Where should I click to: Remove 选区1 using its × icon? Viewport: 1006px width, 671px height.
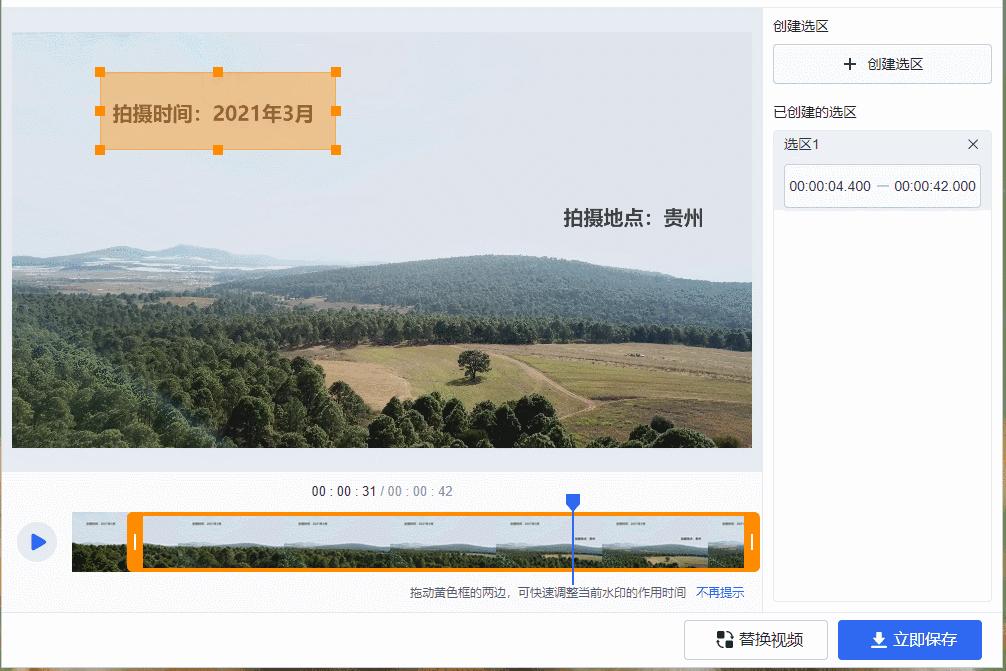973,144
